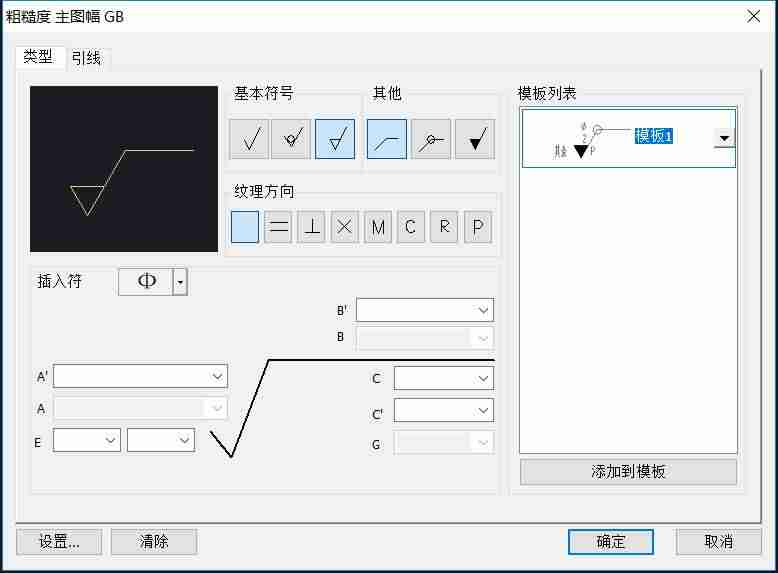
Task: Select the material-removal triangle symbol
Action: (335, 139)
